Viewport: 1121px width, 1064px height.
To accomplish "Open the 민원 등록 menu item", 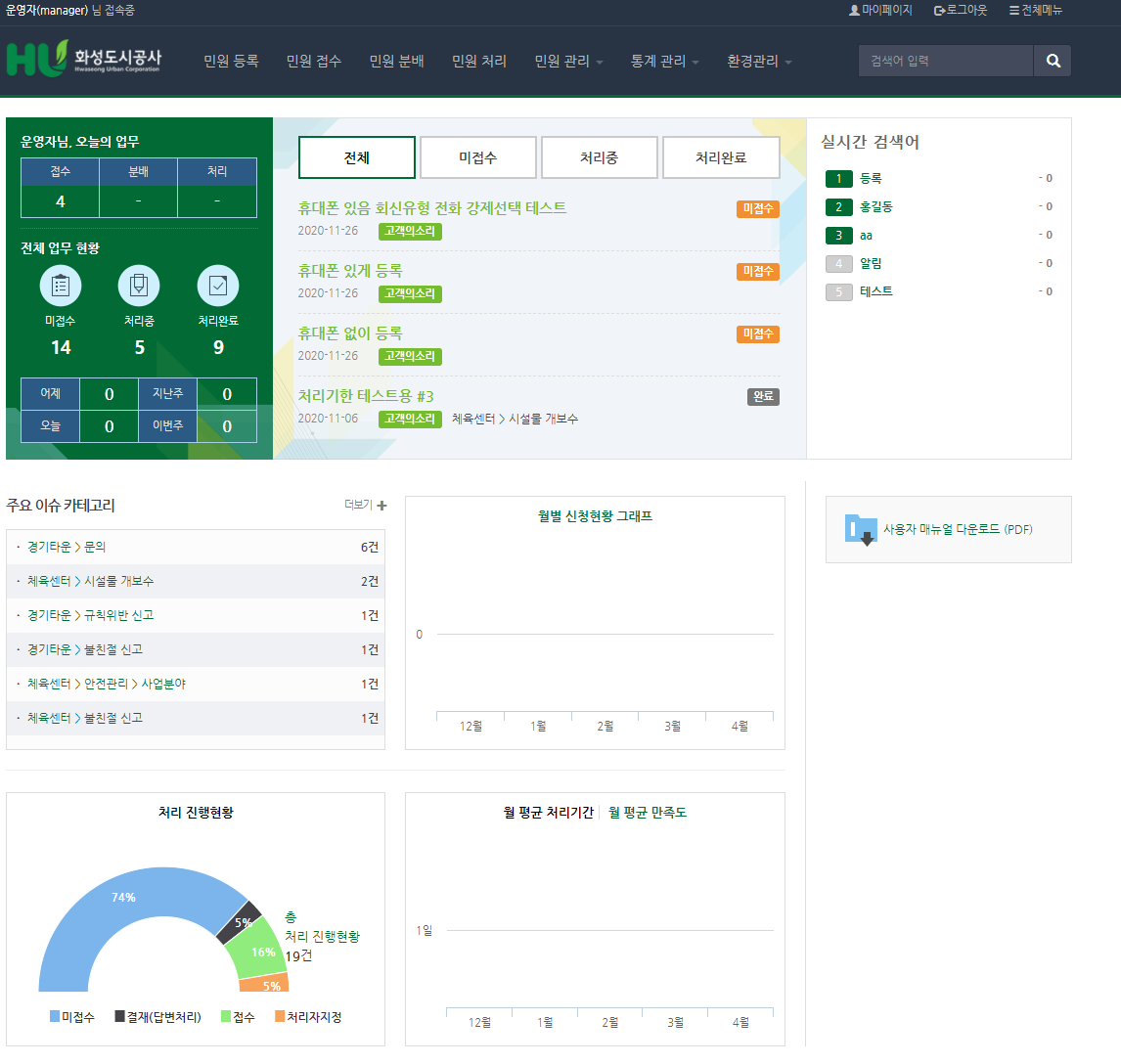I will coord(231,61).
